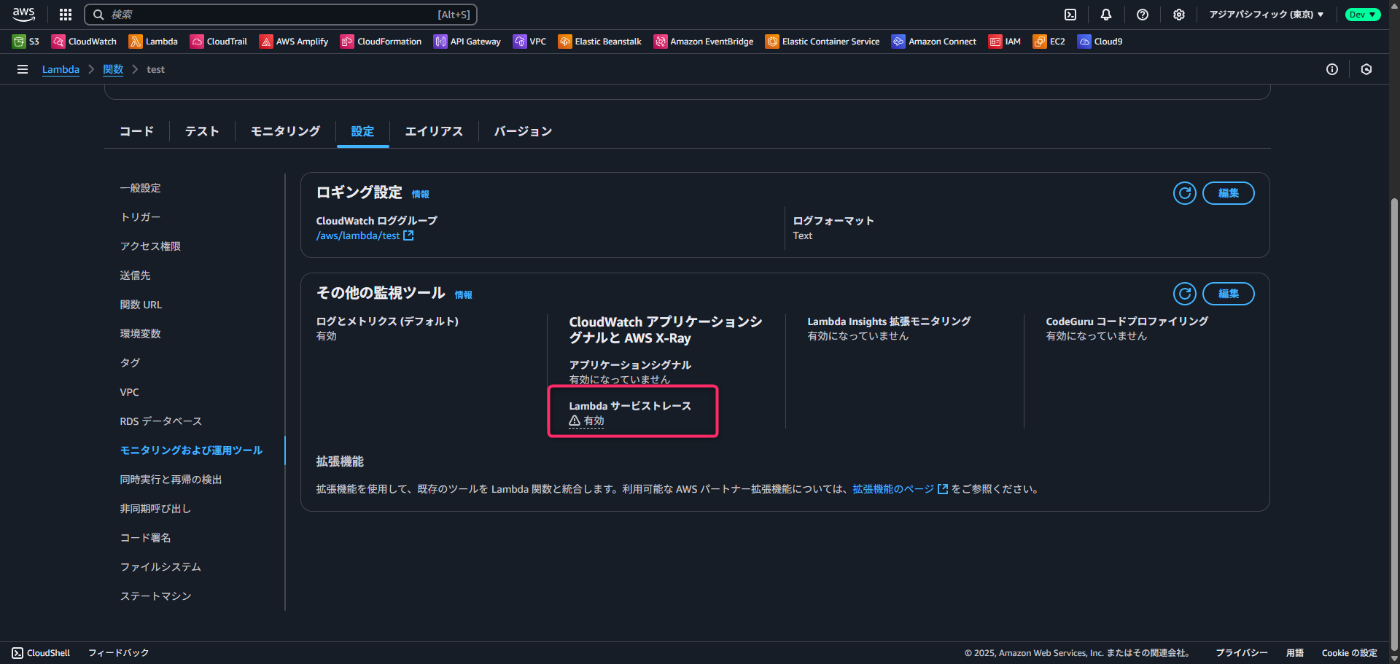1400x664 pixels.
Task: Open the /aws/lambda/test log group link
Action: 364,236
